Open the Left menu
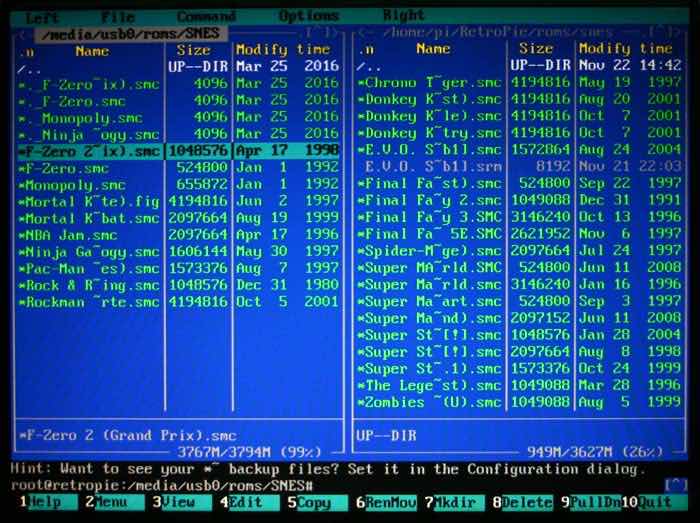Image resolution: width=700 pixels, height=523 pixels. (x=42, y=18)
